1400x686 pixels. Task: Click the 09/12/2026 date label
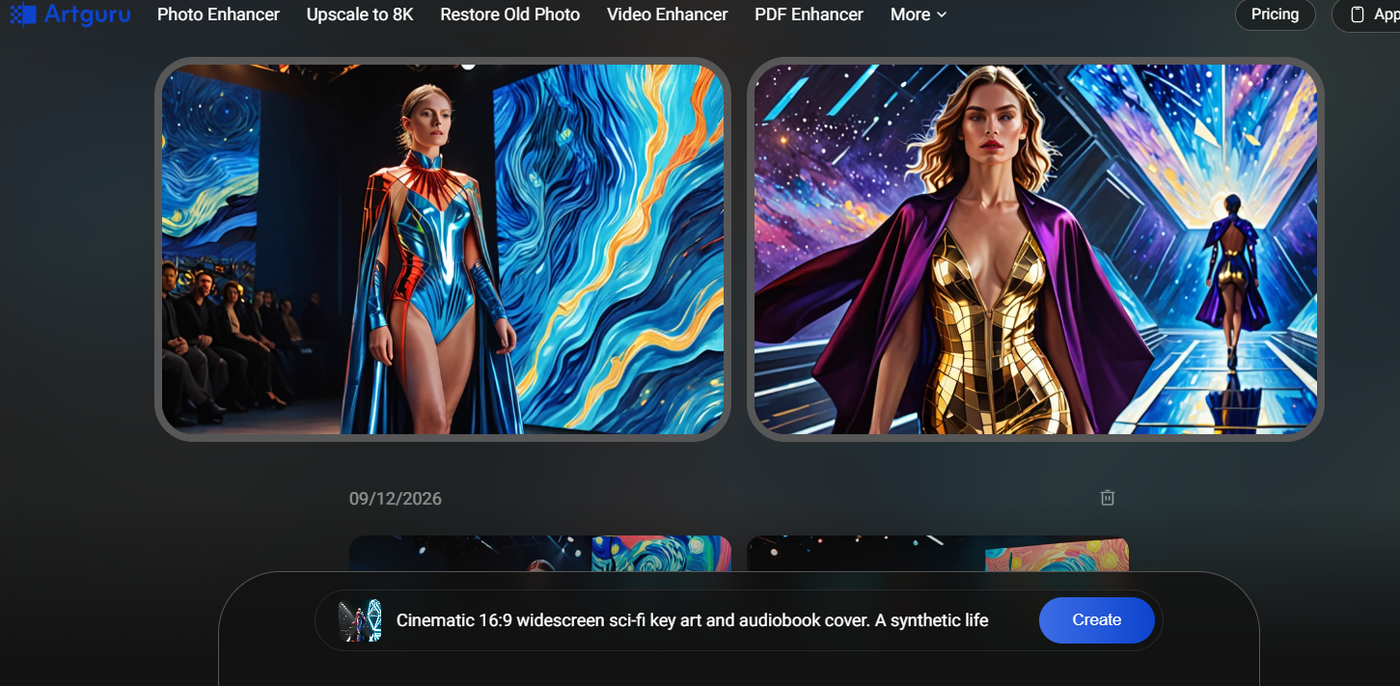pos(395,498)
